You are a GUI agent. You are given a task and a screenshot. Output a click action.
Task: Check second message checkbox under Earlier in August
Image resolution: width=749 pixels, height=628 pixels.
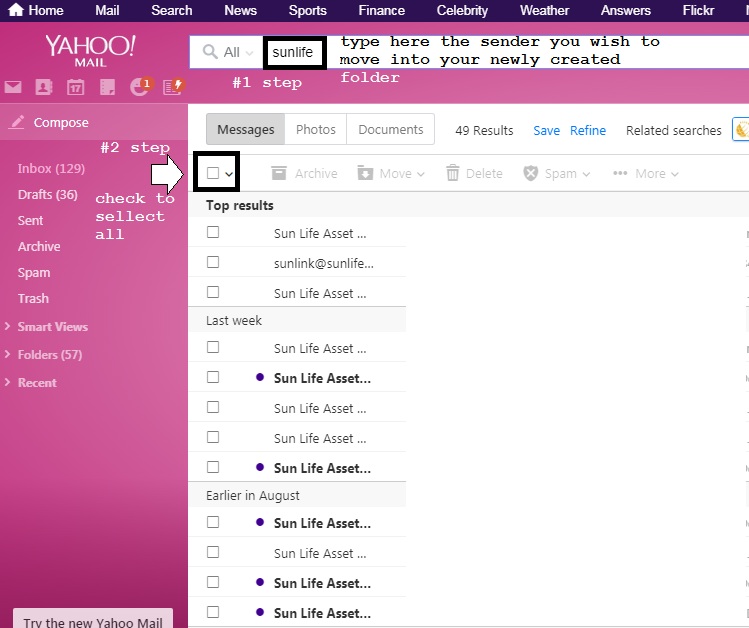click(x=213, y=552)
